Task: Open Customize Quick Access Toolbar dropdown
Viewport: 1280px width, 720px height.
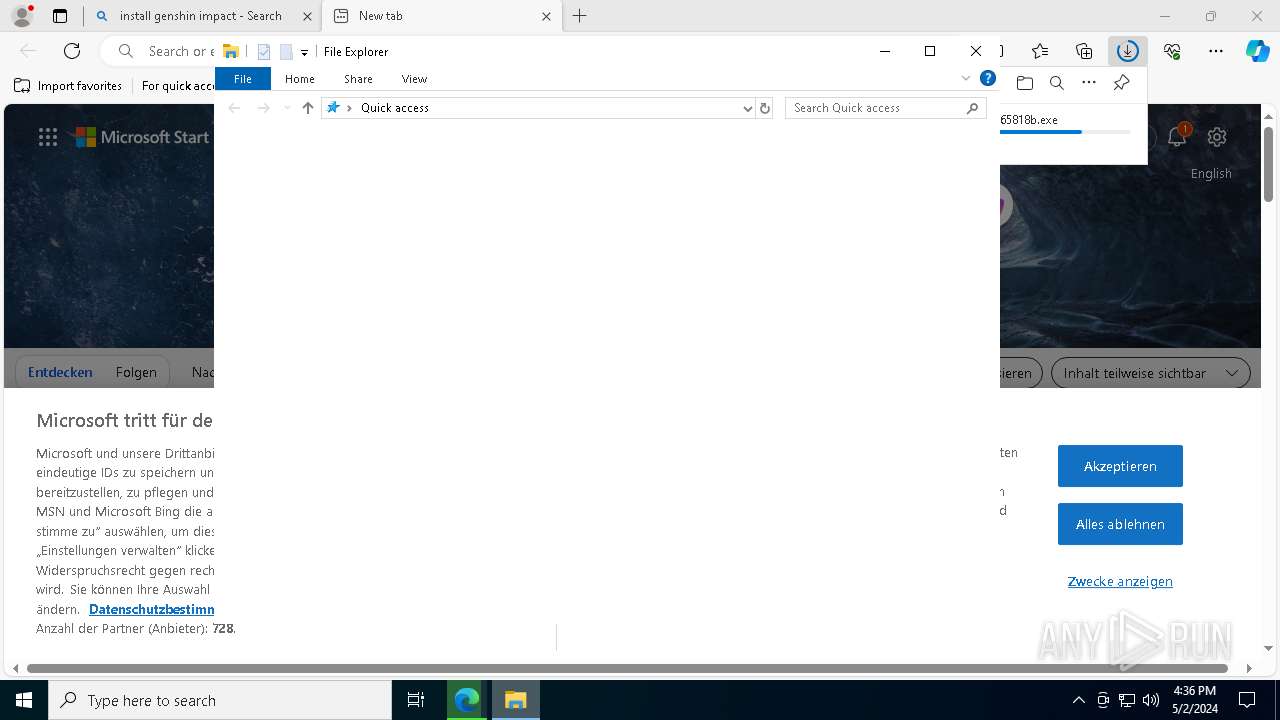Action: point(304,52)
